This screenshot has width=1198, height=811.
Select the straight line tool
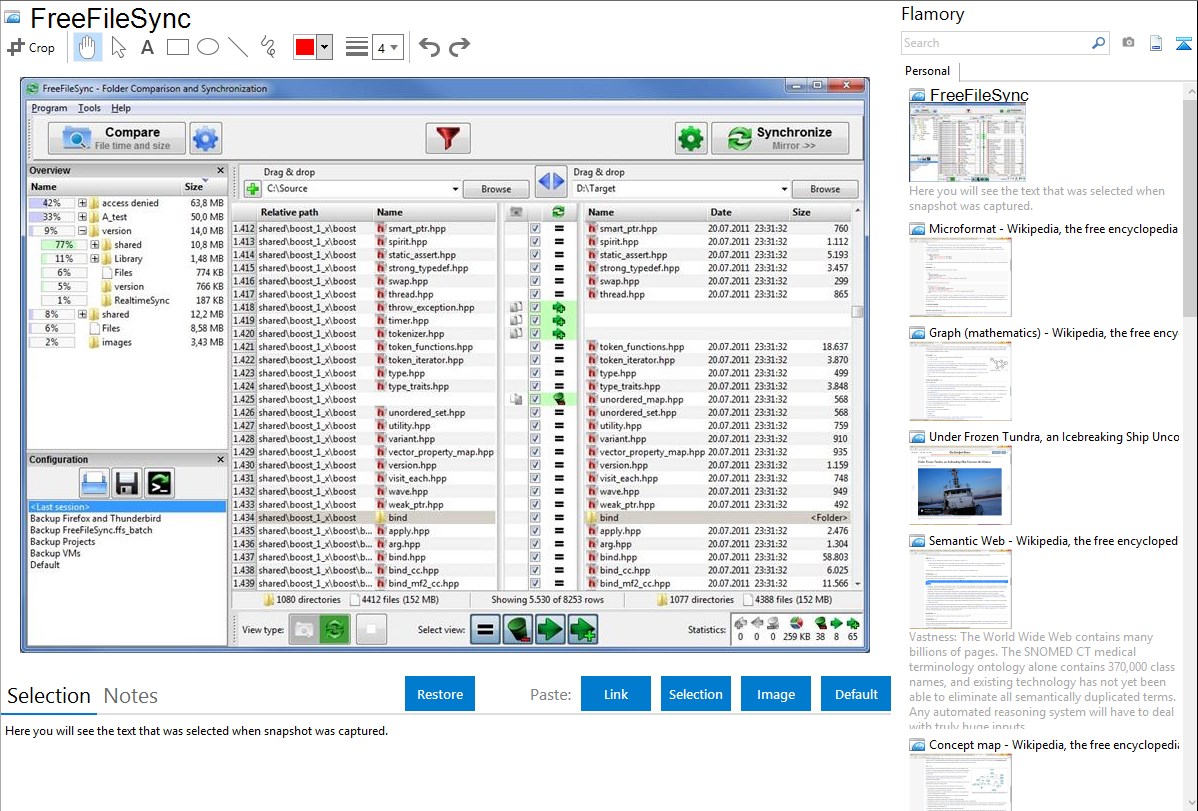coord(238,47)
